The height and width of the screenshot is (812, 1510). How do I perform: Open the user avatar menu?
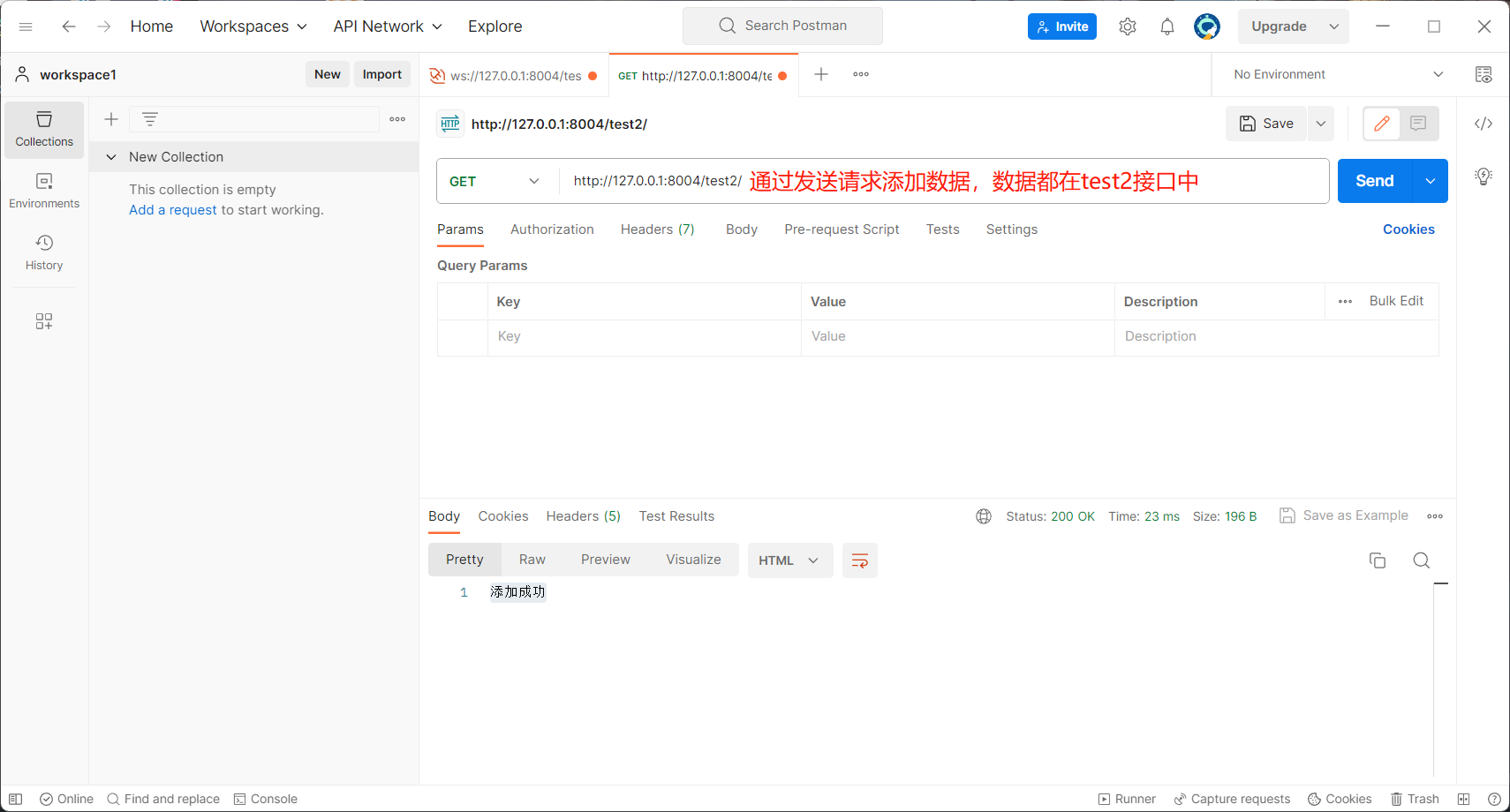(1207, 26)
